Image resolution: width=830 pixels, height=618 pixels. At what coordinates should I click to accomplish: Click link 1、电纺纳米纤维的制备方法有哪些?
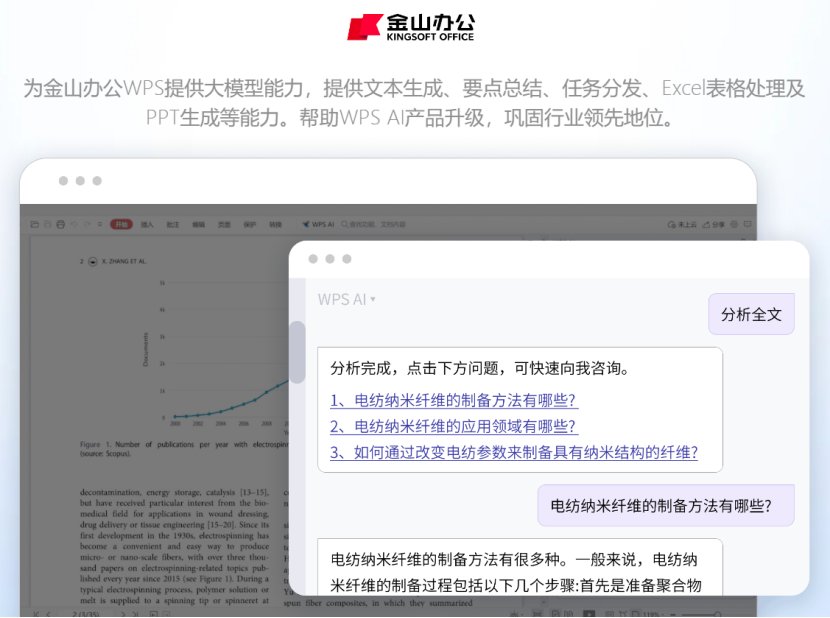point(453,400)
